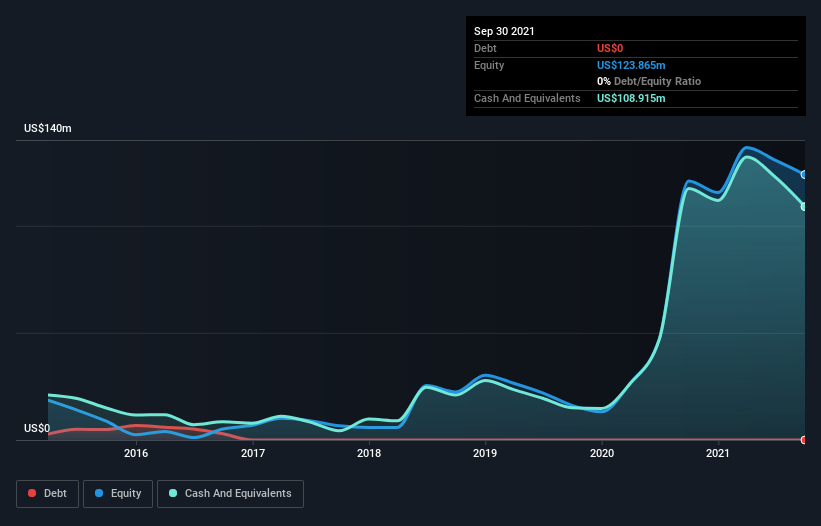Click the US$0 y-axis label
Screen dimensions: 821x526
(x=37, y=428)
